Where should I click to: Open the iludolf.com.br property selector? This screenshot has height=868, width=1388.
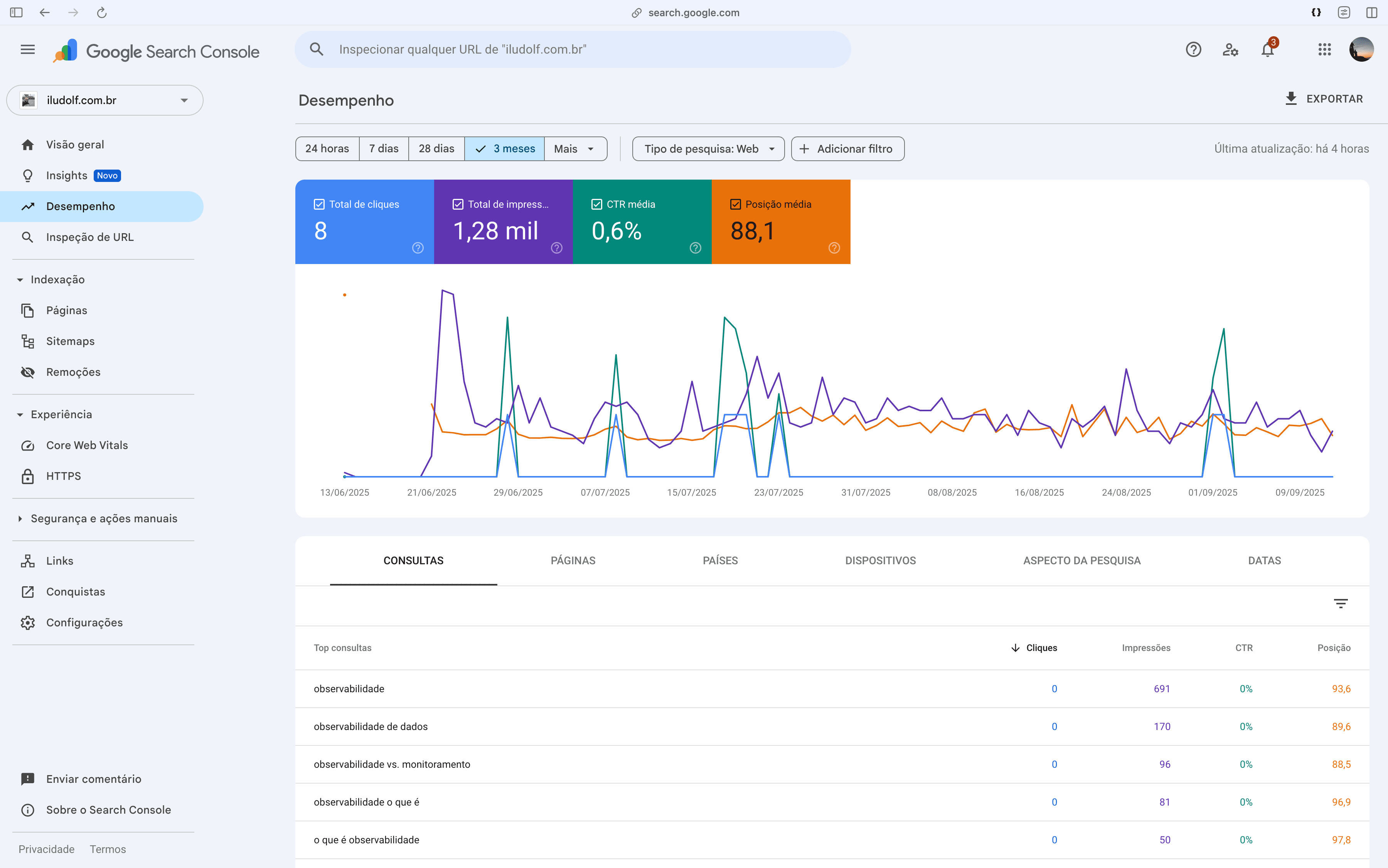pos(104,100)
